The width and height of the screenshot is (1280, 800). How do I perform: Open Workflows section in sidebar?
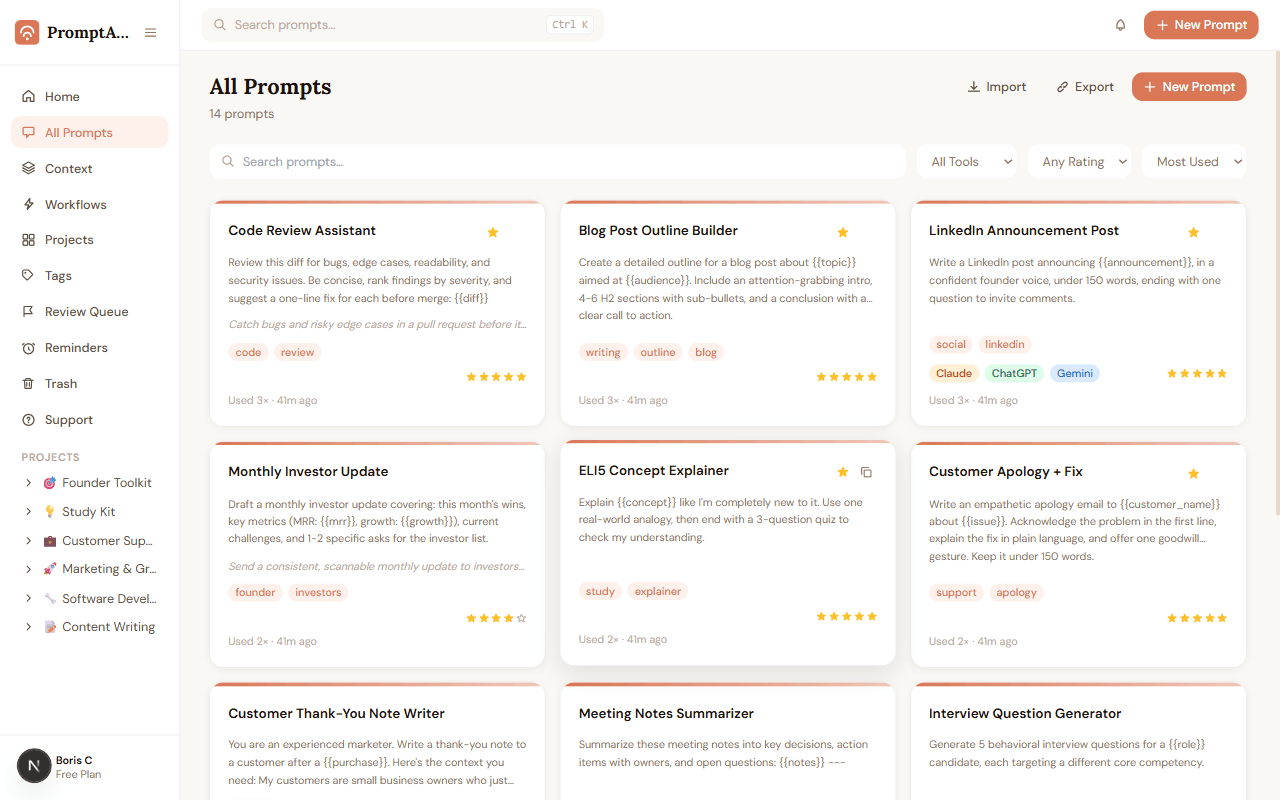(x=90, y=205)
